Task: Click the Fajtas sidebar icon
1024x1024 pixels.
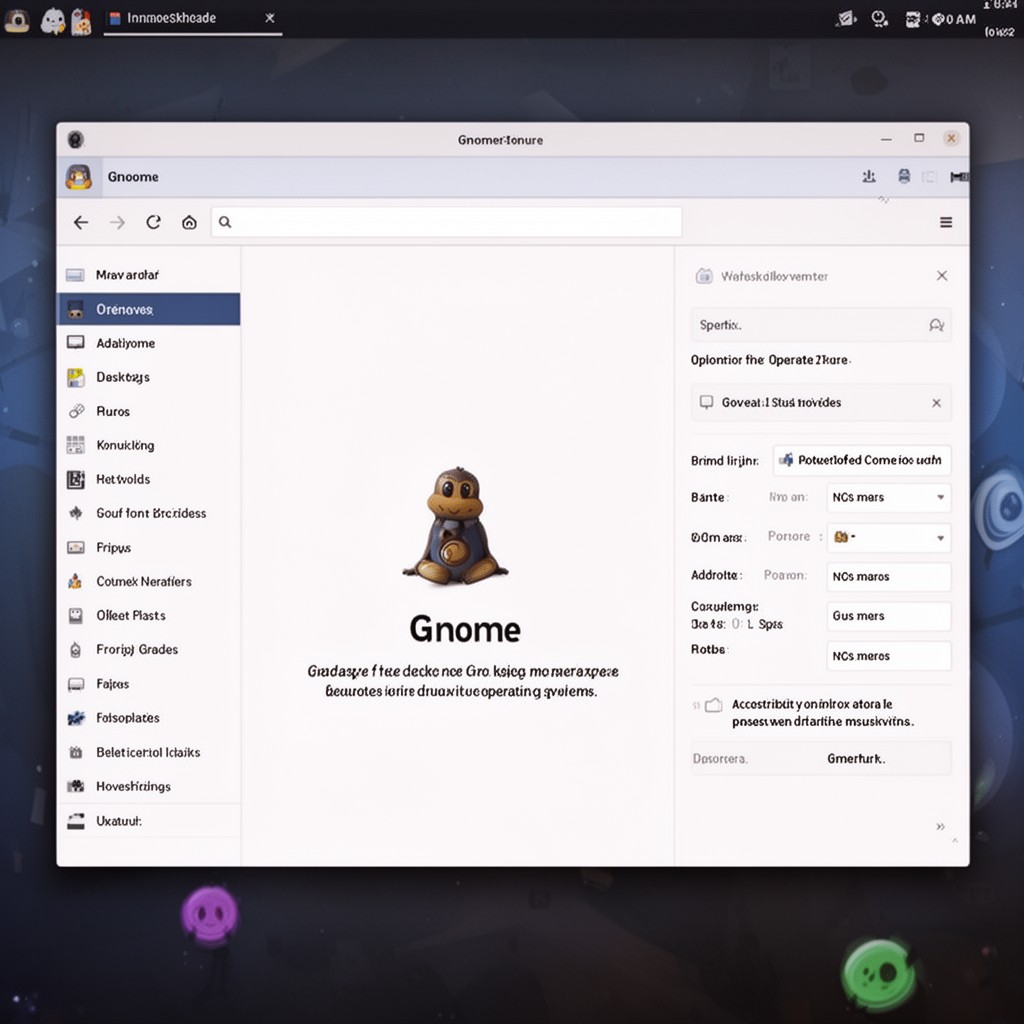Action: (x=76, y=684)
